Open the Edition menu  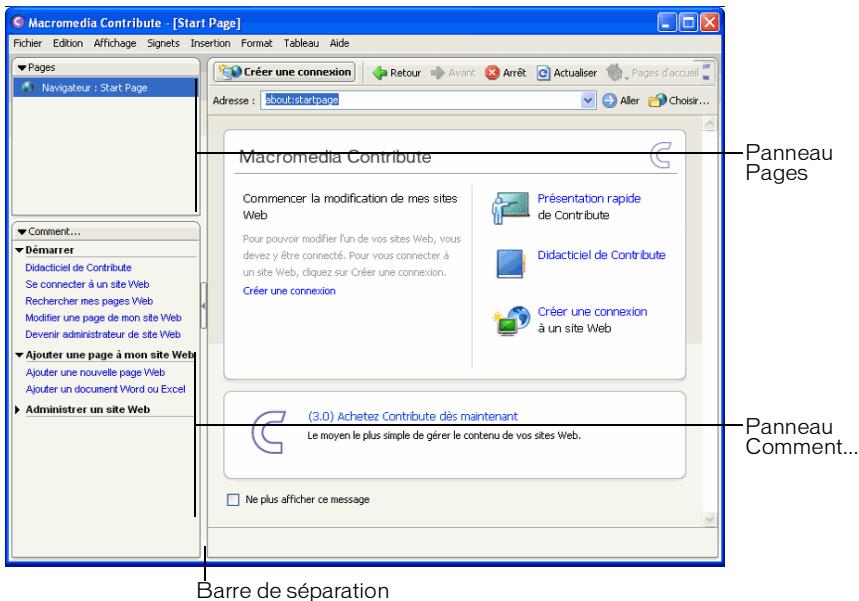click(68, 43)
